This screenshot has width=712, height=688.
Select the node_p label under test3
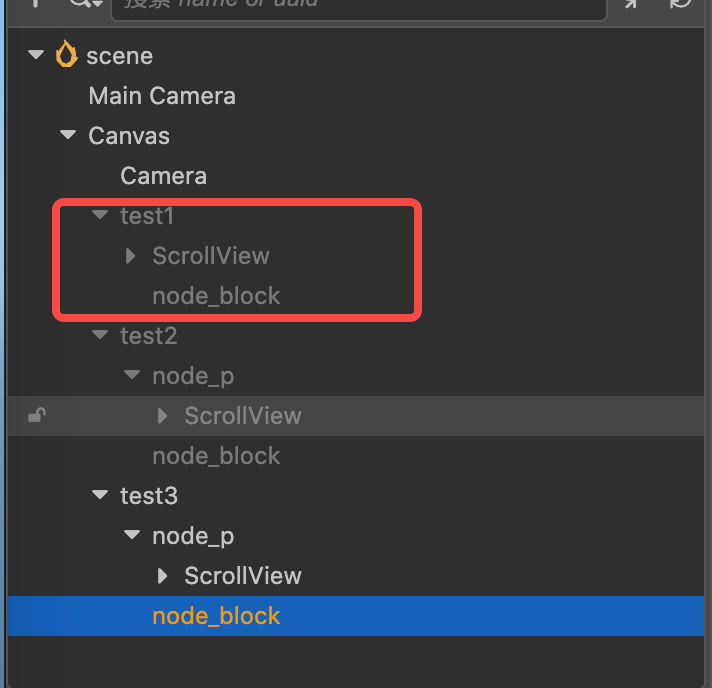click(193, 536)
